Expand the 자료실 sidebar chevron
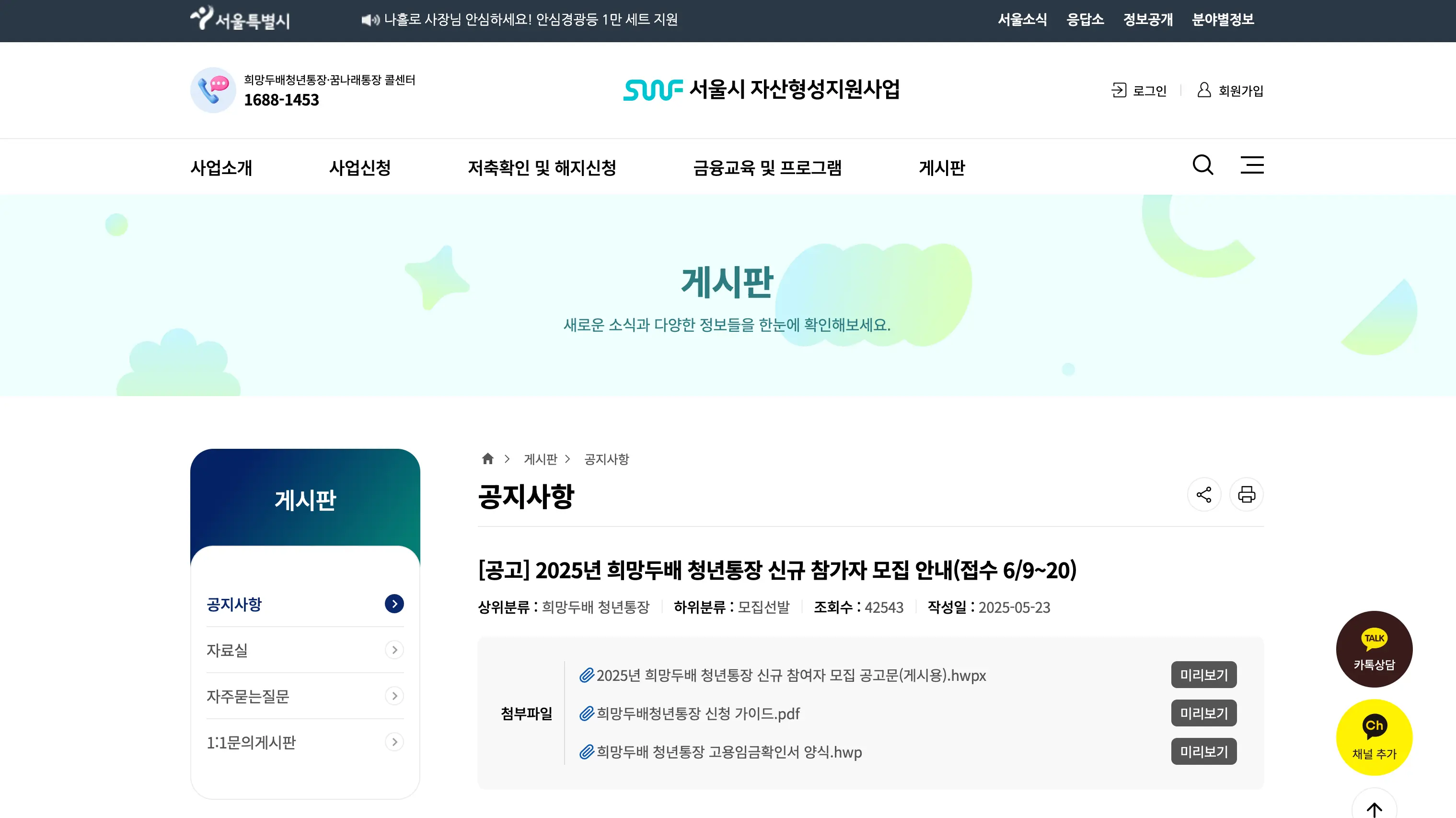Image resolution: width=1456 pixels, height=818 pixels. tap(394, 650)
